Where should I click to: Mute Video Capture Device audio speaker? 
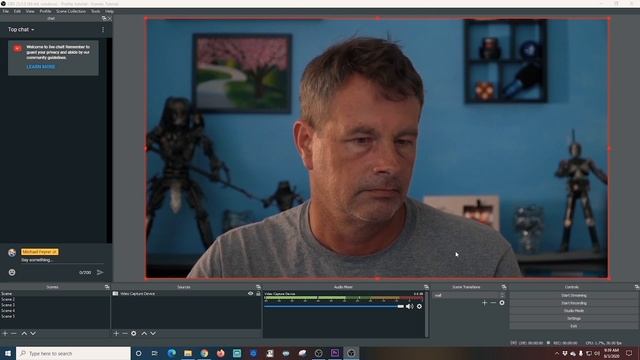pos(409,307)
